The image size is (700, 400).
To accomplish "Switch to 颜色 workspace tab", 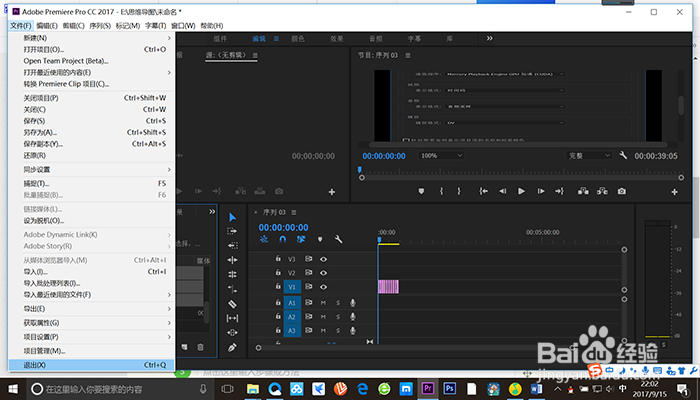I will point(298,39).
